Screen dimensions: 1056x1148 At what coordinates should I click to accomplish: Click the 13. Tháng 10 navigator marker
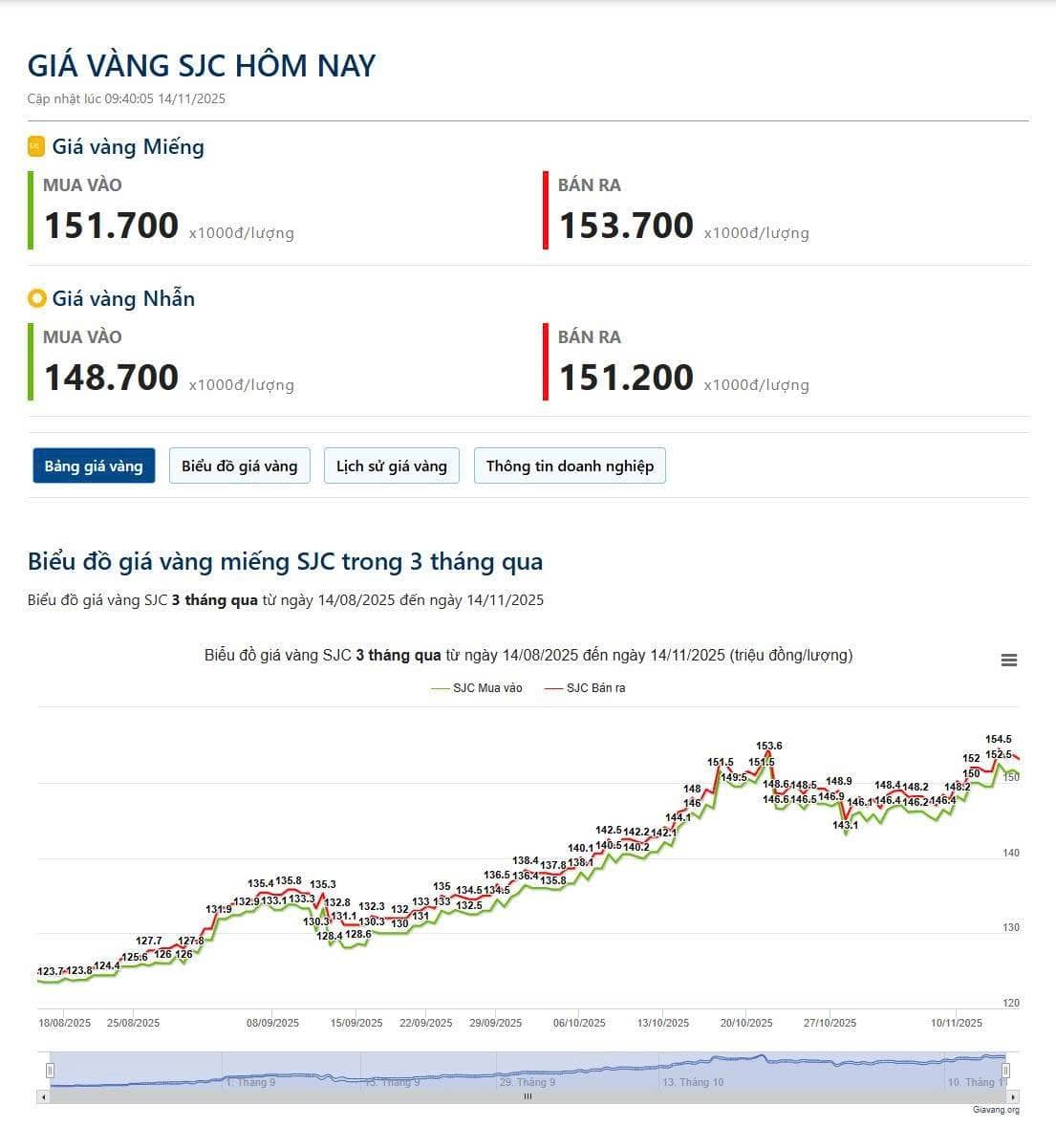coord(695,1082)
